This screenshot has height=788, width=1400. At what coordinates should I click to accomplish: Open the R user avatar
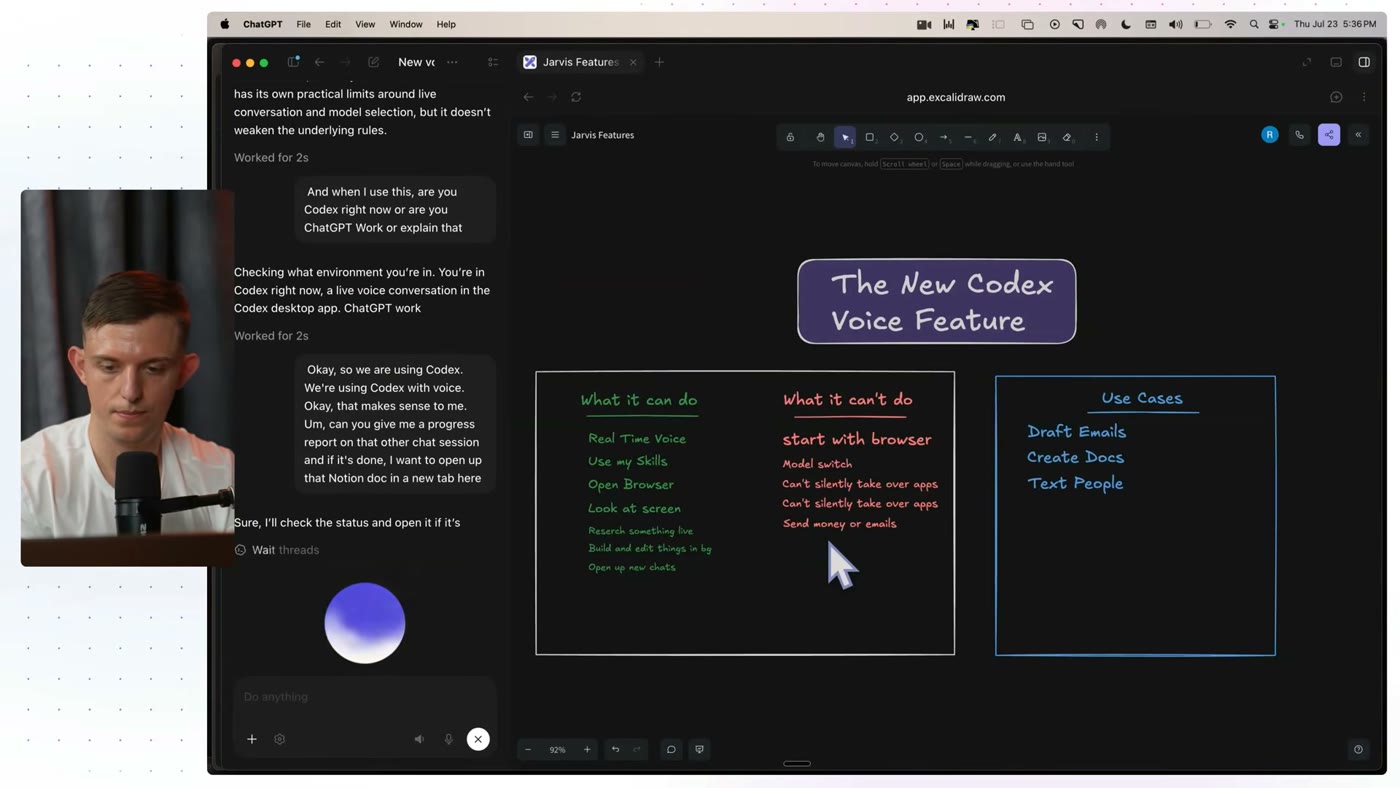point(1270,135)
